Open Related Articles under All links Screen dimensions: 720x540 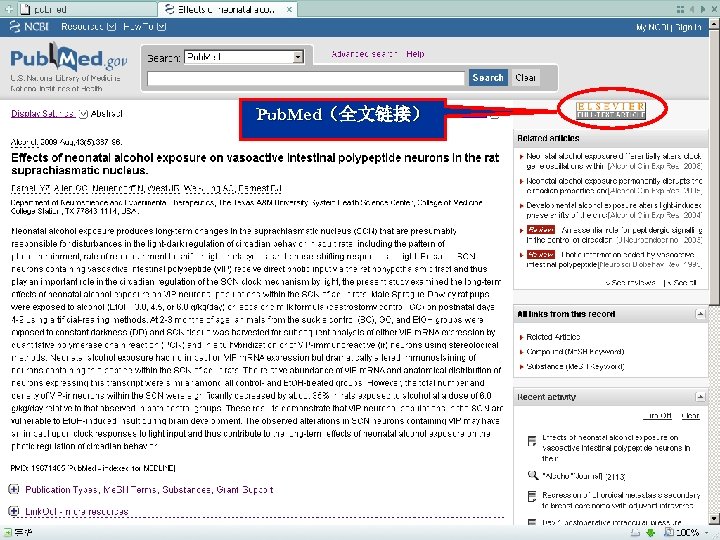click(x=553, y=337)
